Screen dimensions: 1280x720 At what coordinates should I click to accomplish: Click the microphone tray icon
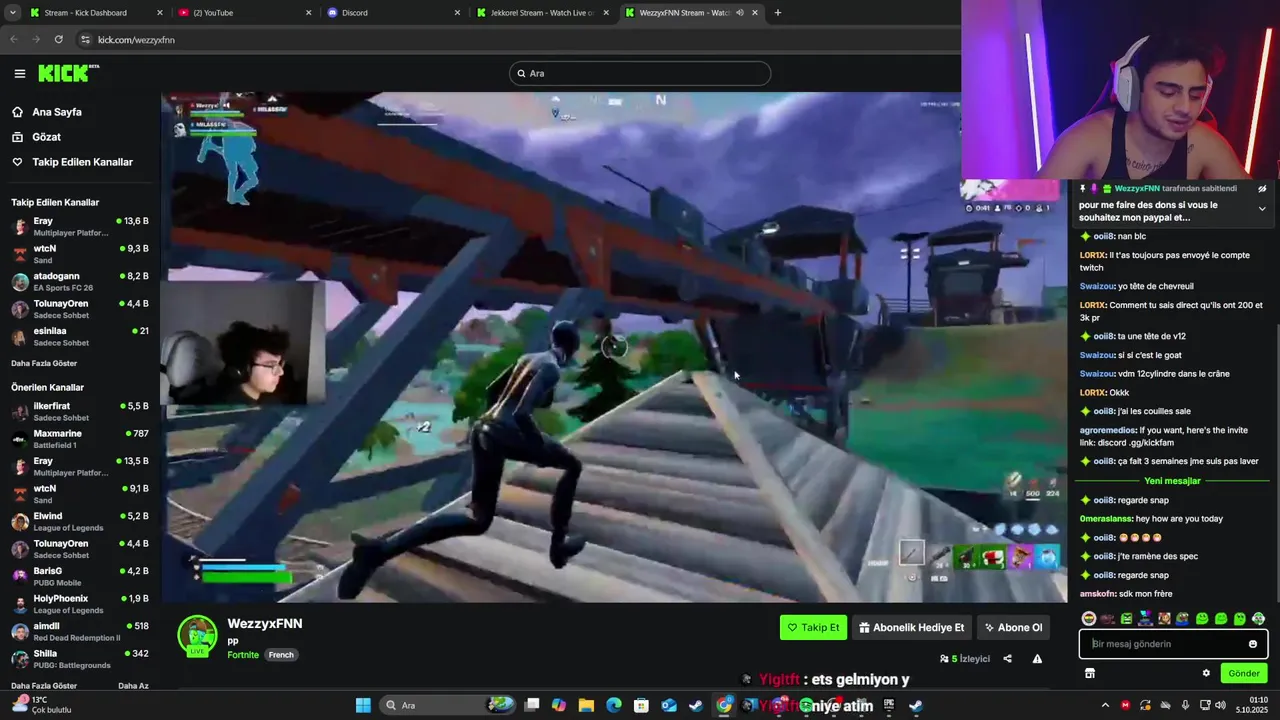click(1185, 705)
